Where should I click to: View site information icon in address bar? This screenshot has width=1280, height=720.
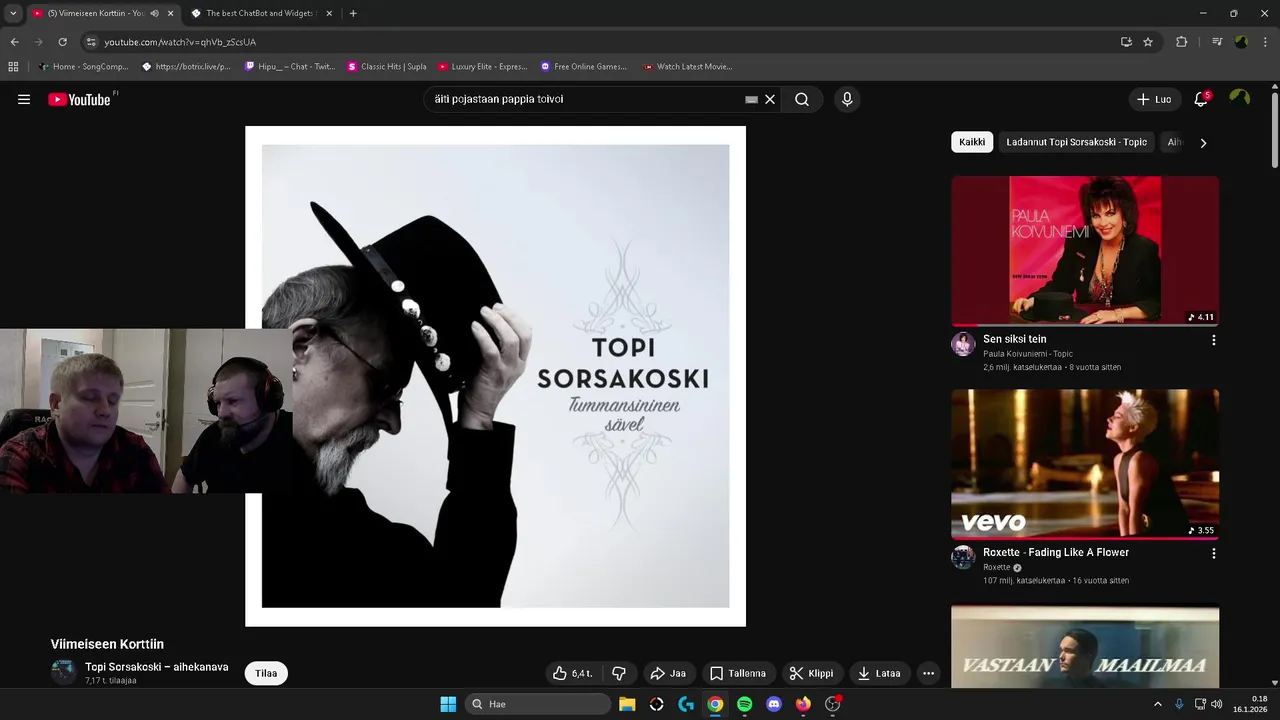pyautogui.click(x=91, y=42)
